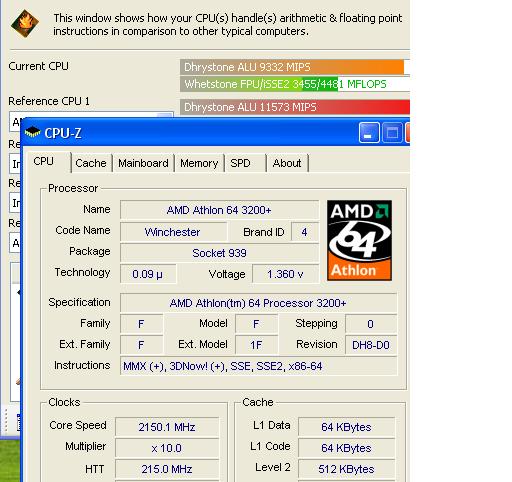
Task: Click the Core Speed value 2150.1 MHz
Action: (x=167, y=427)
